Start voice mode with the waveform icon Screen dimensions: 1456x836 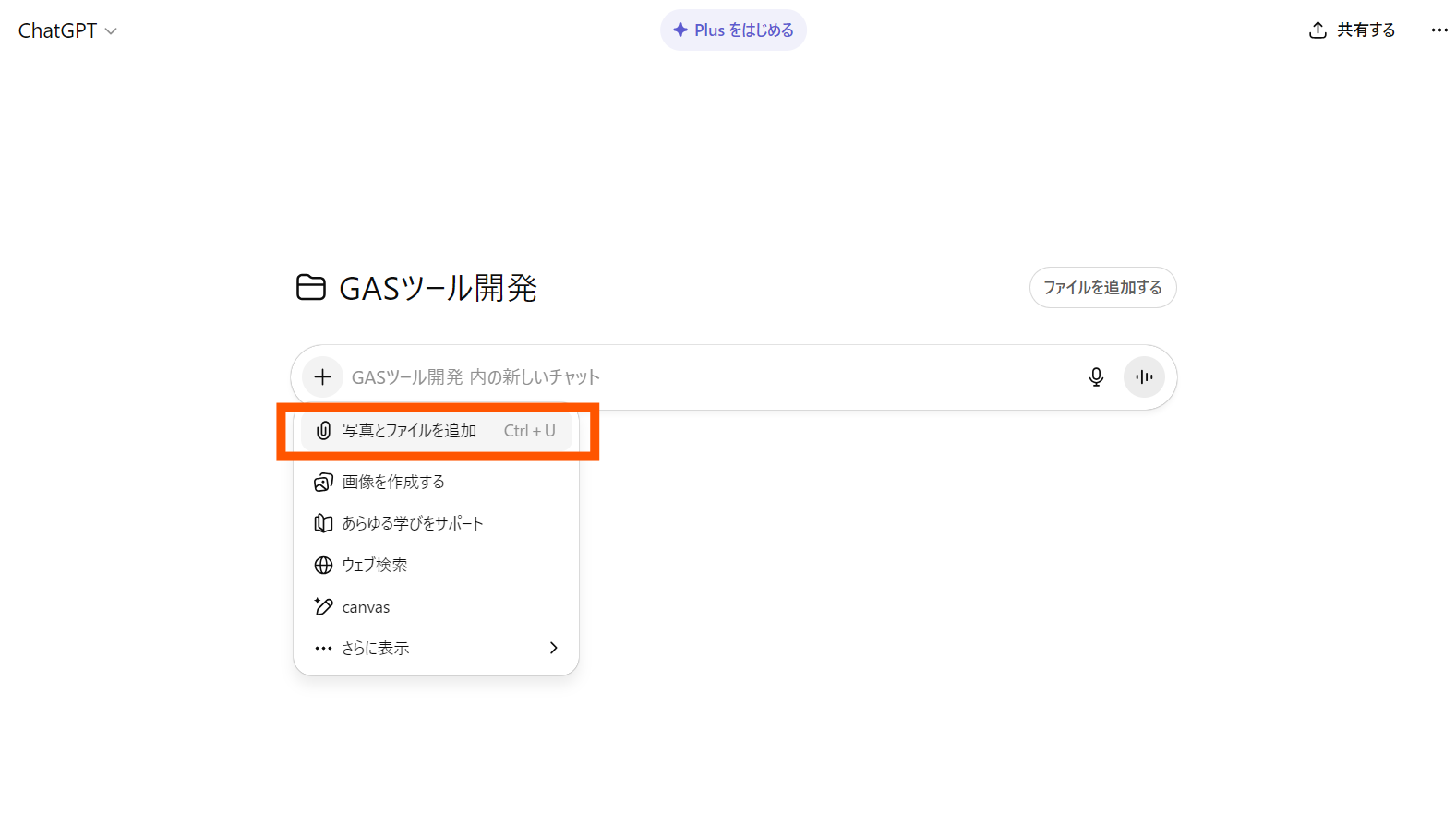point(1144,377)
